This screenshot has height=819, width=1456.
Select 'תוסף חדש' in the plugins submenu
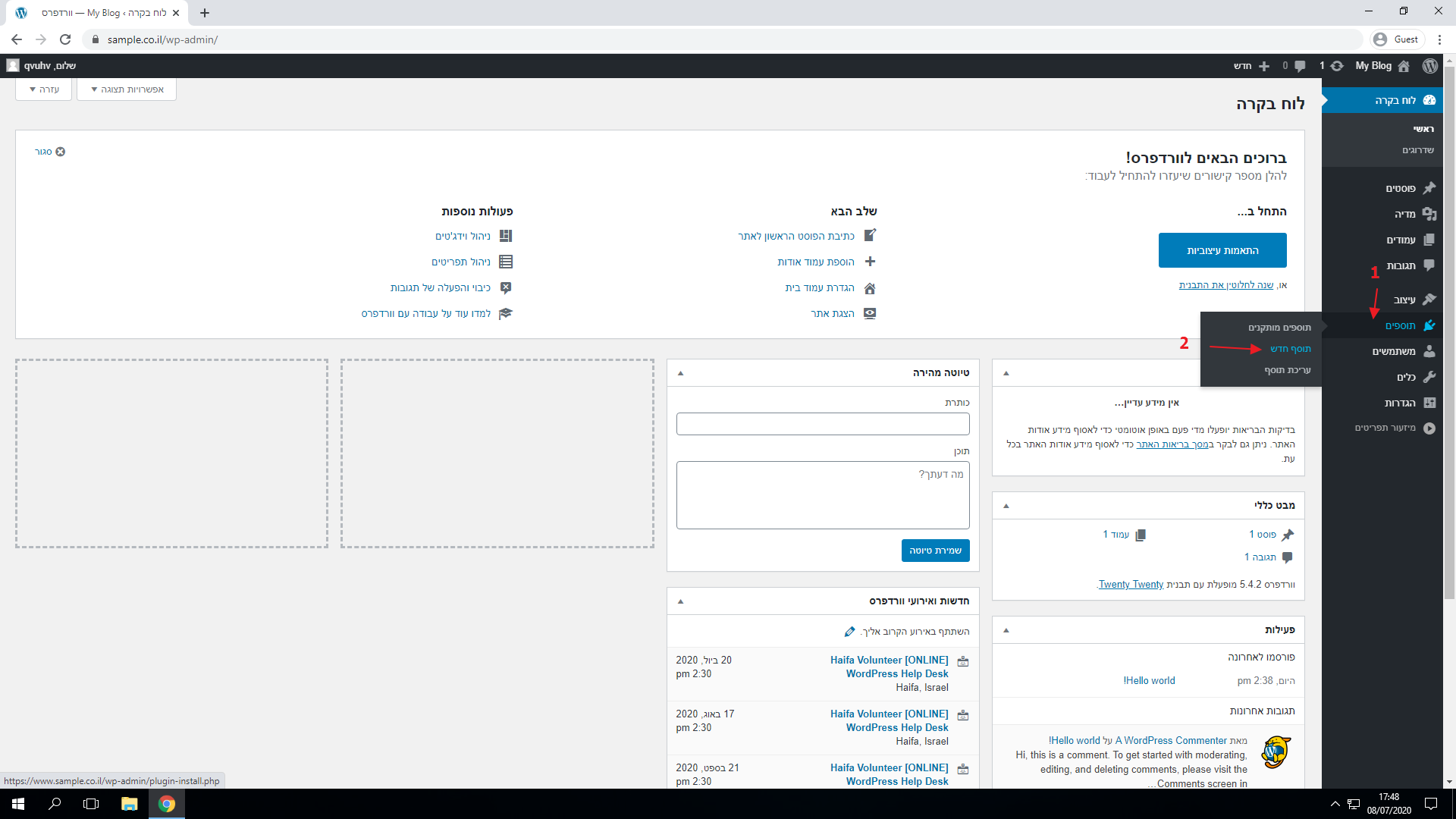click(x=1291, y=349)
